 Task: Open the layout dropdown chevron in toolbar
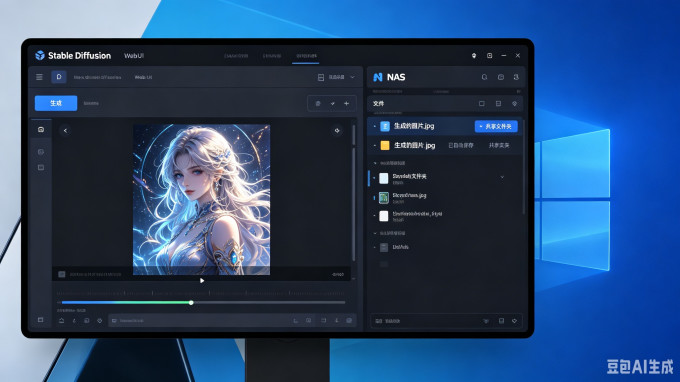coord(353,77)
